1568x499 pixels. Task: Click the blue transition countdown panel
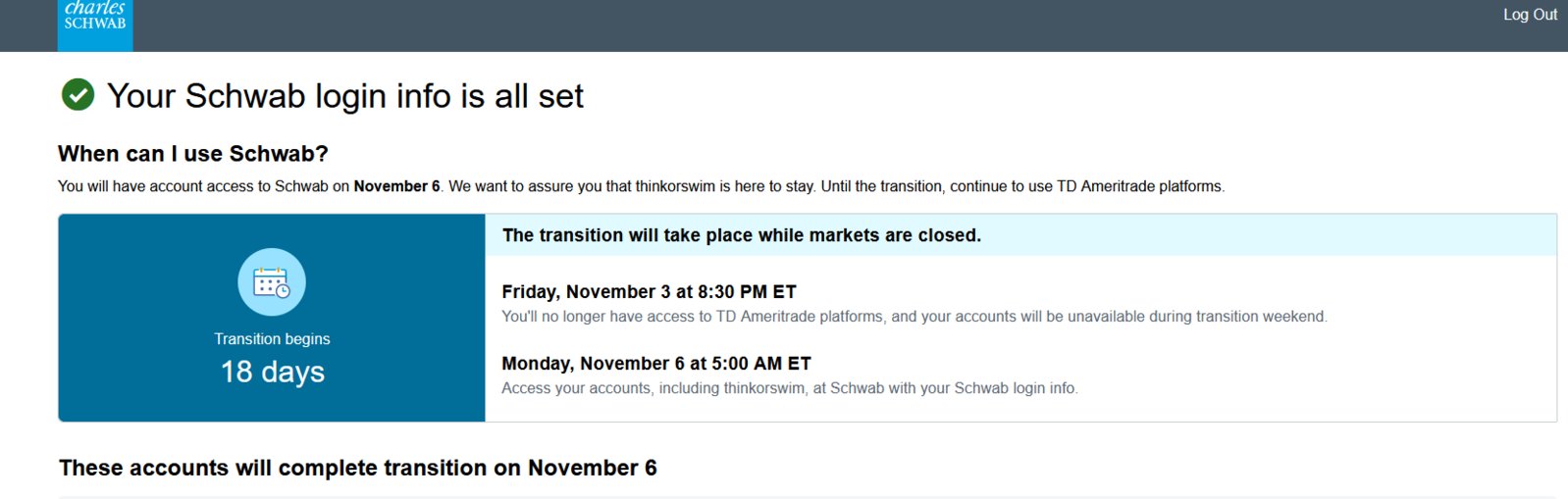pos(272,318)
